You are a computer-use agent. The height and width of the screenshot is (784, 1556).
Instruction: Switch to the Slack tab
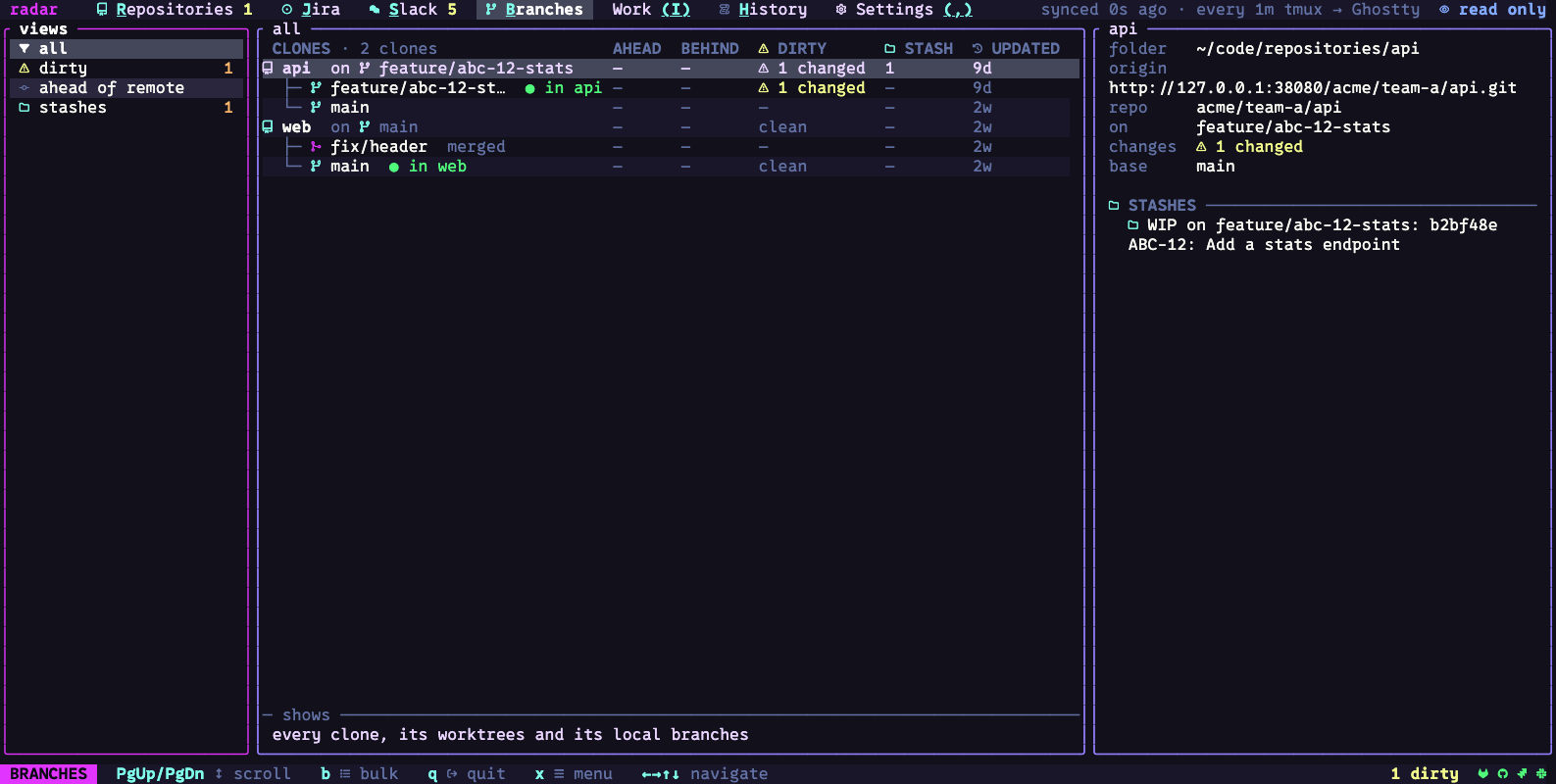[x=413, y=10]
